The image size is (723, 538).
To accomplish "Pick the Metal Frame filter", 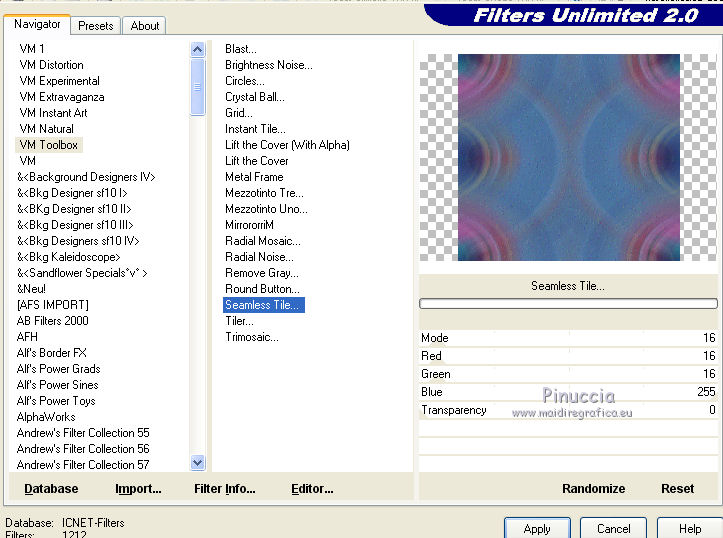I will pyautogui.click(x=254, y=177).
